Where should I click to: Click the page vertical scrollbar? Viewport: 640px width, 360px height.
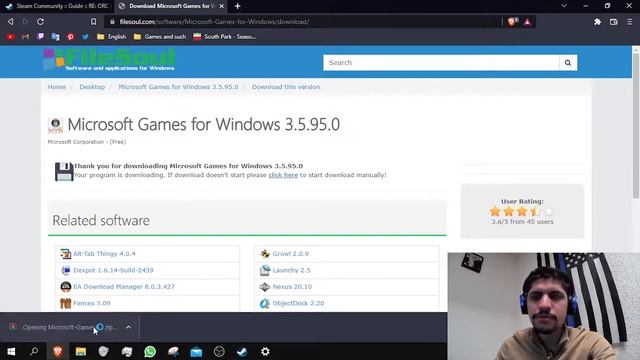(x=636, y=127)
